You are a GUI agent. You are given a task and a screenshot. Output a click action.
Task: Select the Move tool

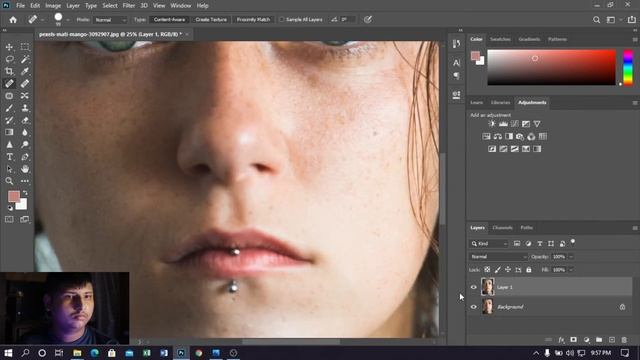[x=9, y=47]
